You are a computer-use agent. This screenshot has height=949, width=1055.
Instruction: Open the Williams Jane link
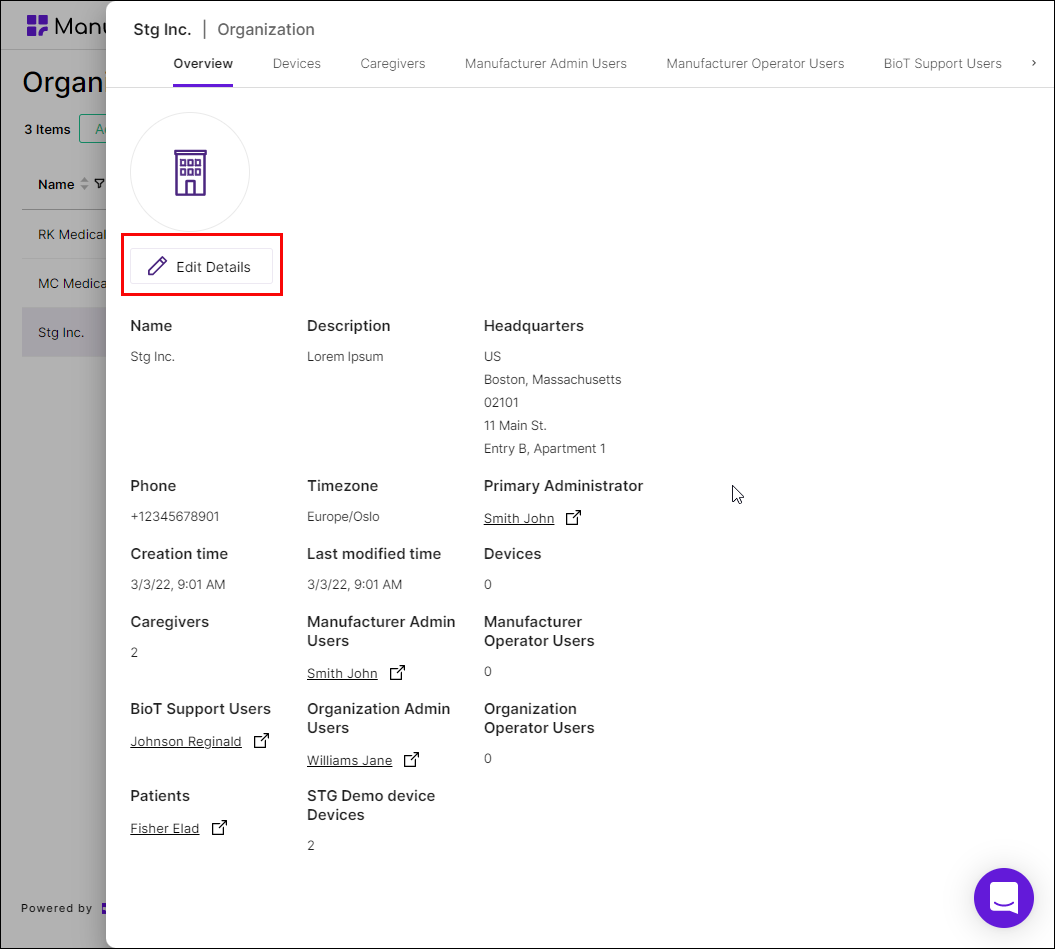tap(349, 760)
